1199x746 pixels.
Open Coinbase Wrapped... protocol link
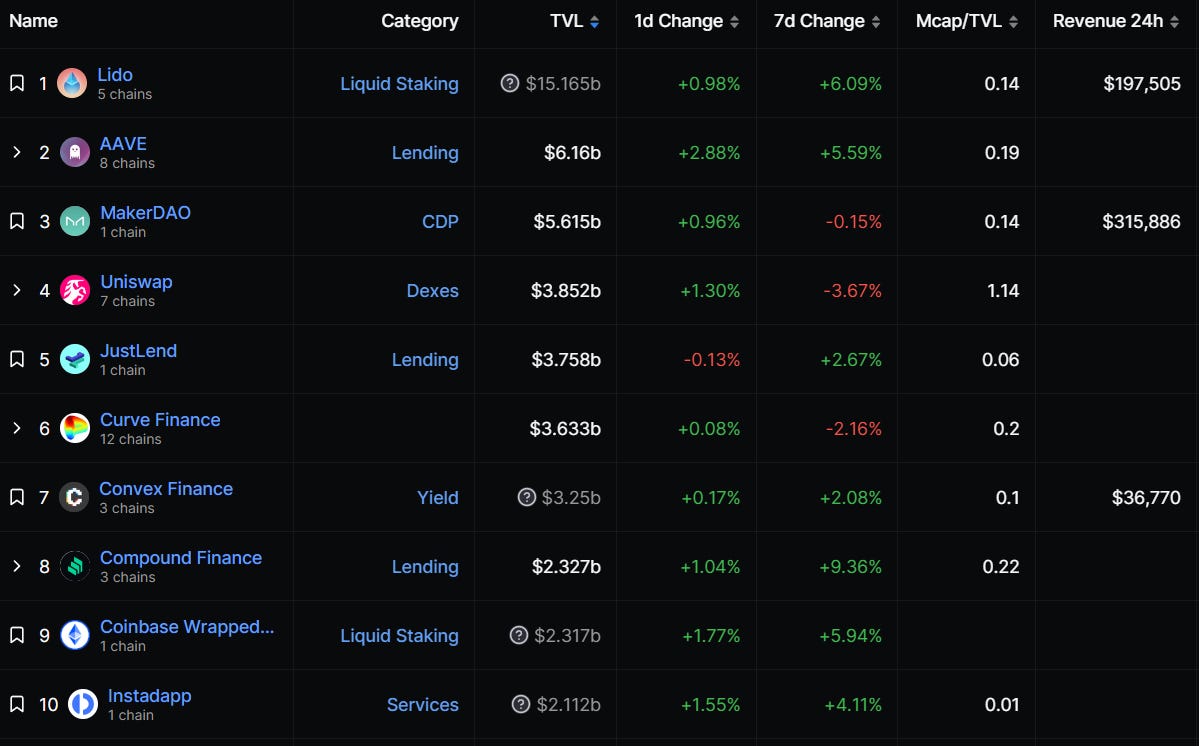[187, 627]
